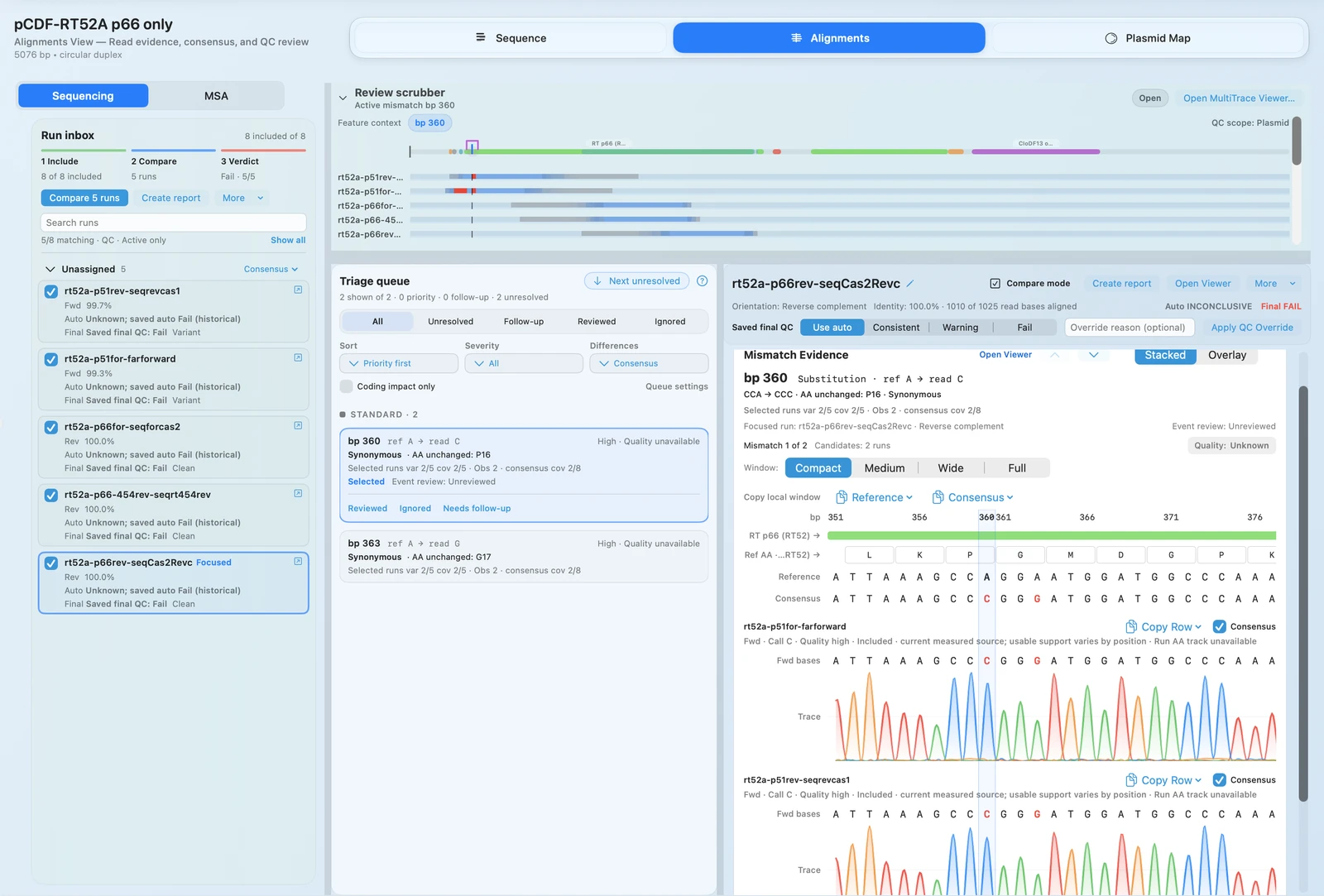The width and height of the screenshot is (1324, 896).
Task: Click the Override reason optional field
Action: point(1129,328)
